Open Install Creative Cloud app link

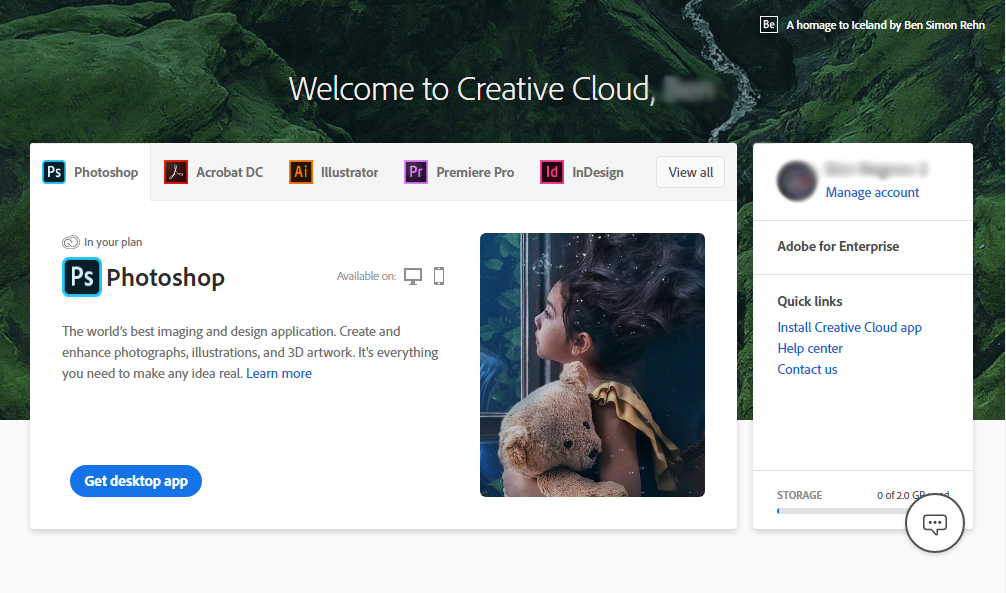[x=849, y=327]
